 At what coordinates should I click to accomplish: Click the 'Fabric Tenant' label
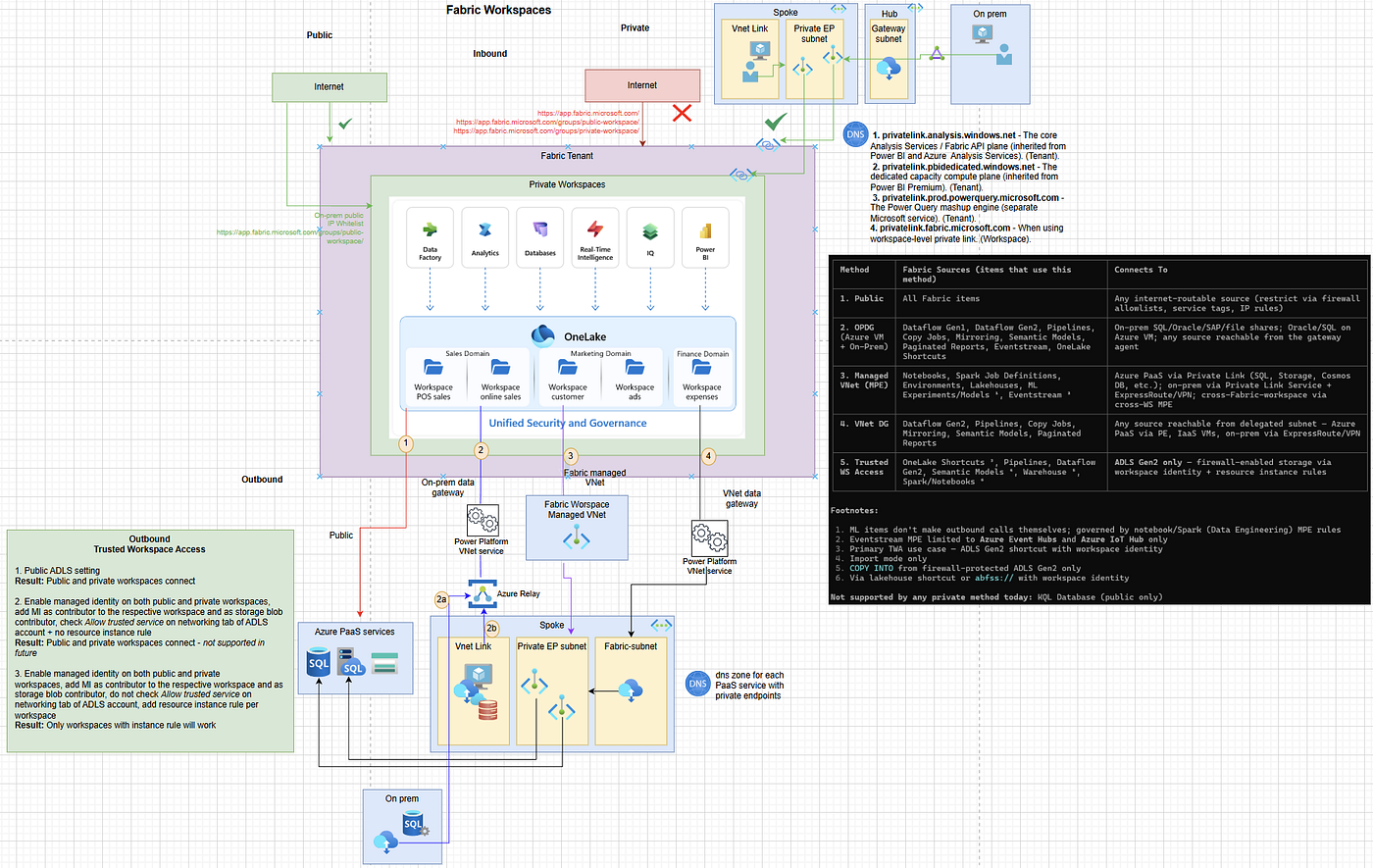click(567, 155)
